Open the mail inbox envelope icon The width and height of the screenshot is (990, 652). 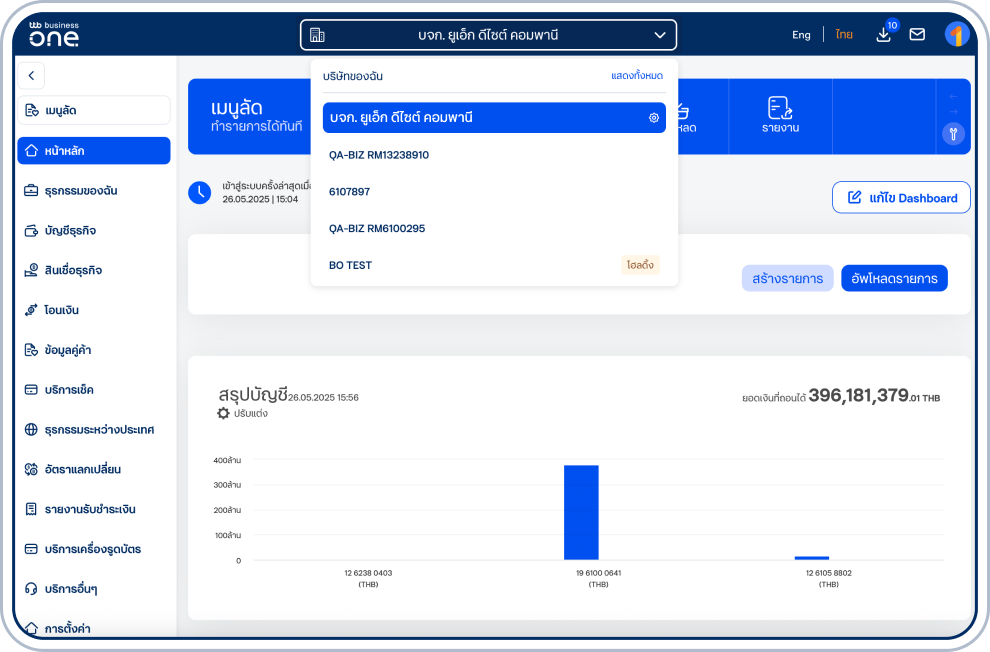[917, 35]
